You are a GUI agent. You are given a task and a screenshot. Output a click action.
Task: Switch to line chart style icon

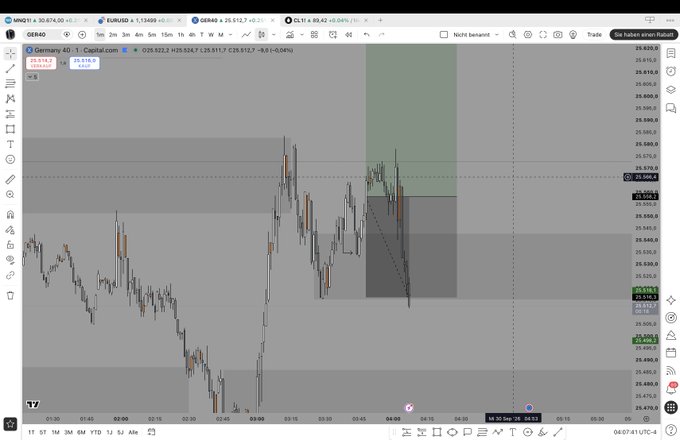246,35
